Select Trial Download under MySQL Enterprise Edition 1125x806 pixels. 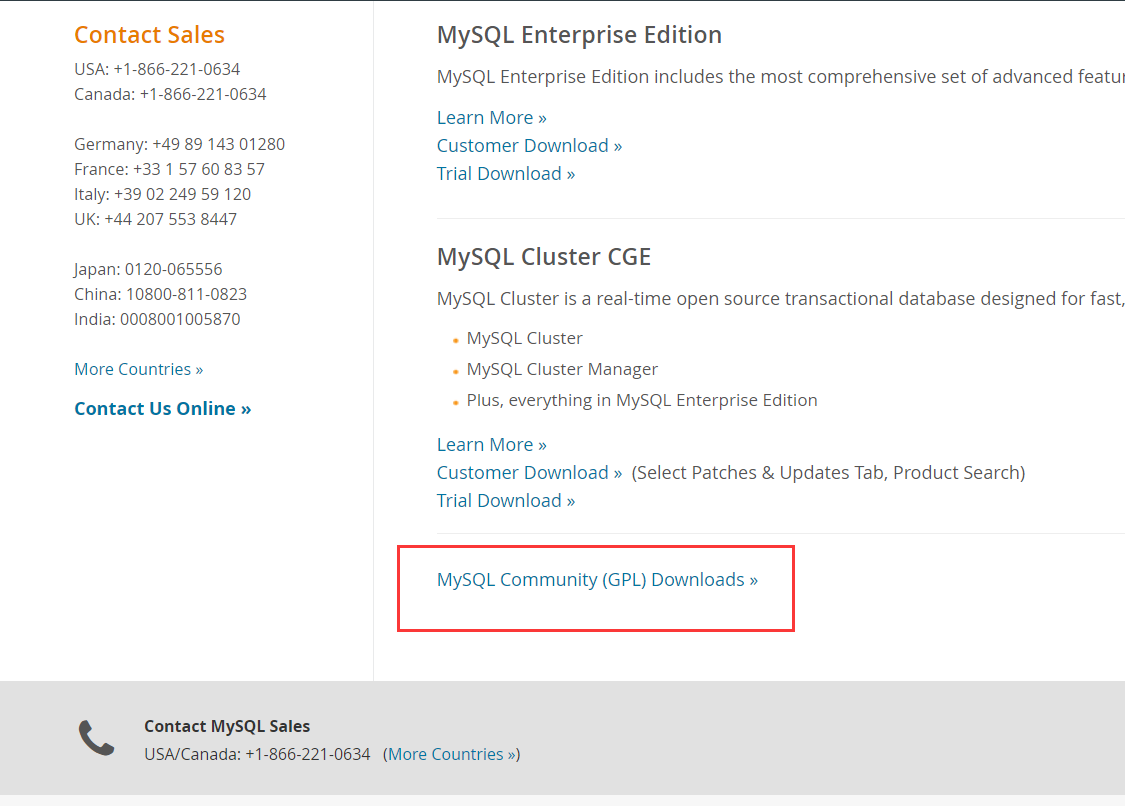505,174
